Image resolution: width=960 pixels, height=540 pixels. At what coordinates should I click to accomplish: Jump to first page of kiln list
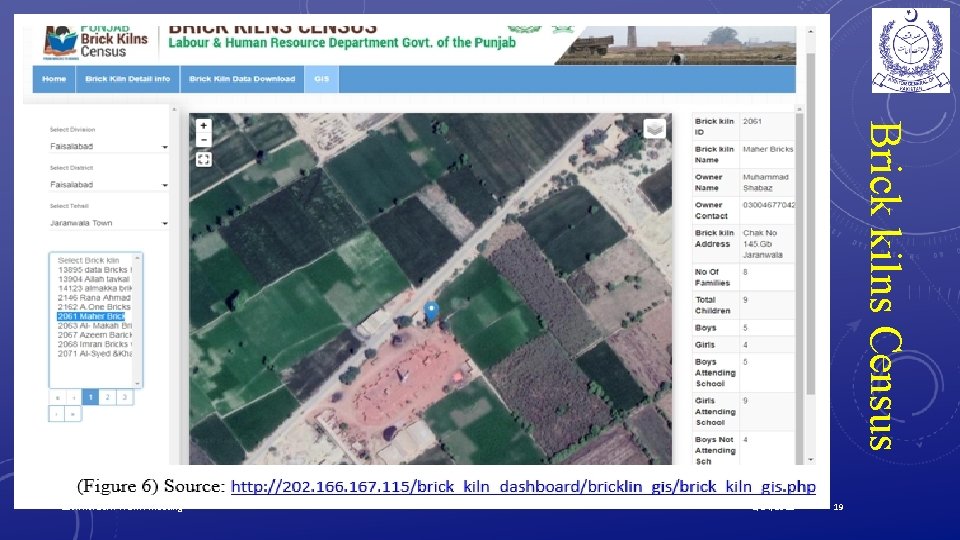tap(57, 397)
